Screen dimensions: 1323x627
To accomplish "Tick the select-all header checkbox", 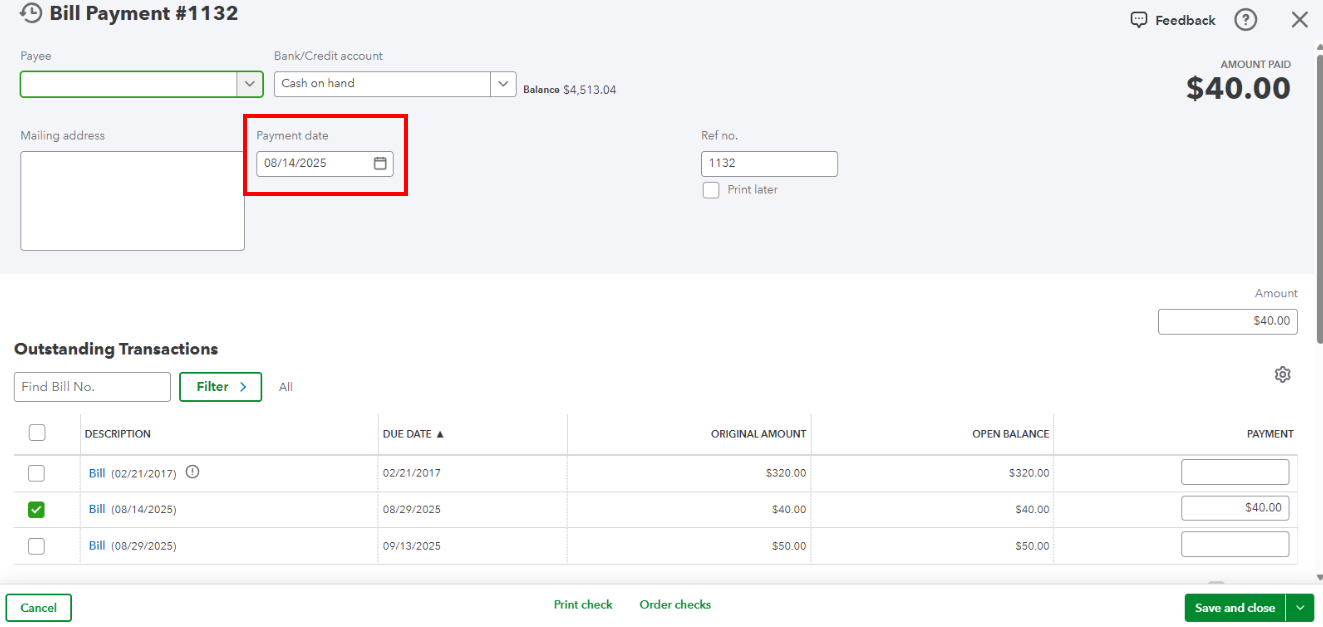I will point(37,433).
